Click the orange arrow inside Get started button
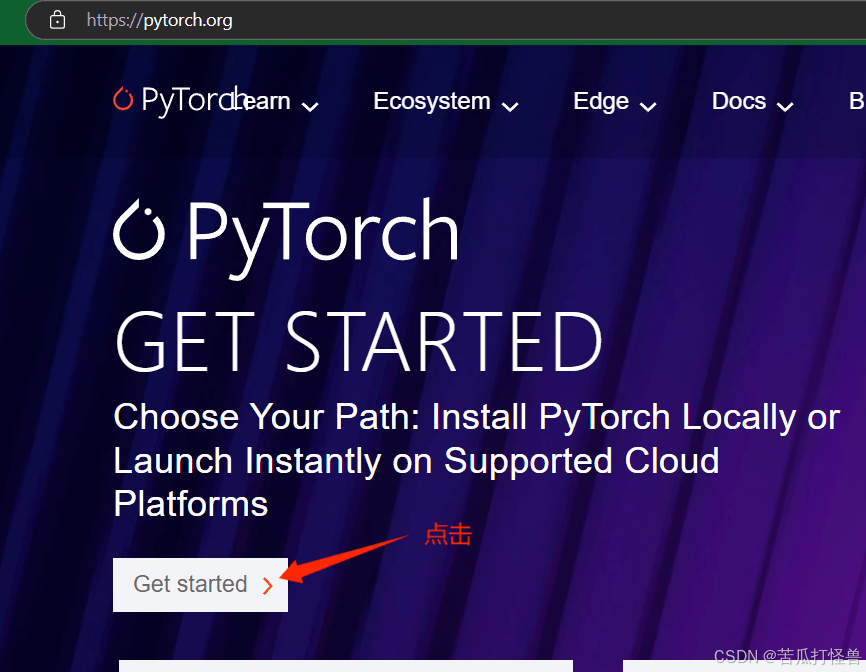Viewport: 866px width, 672px height. pos(268,586)
